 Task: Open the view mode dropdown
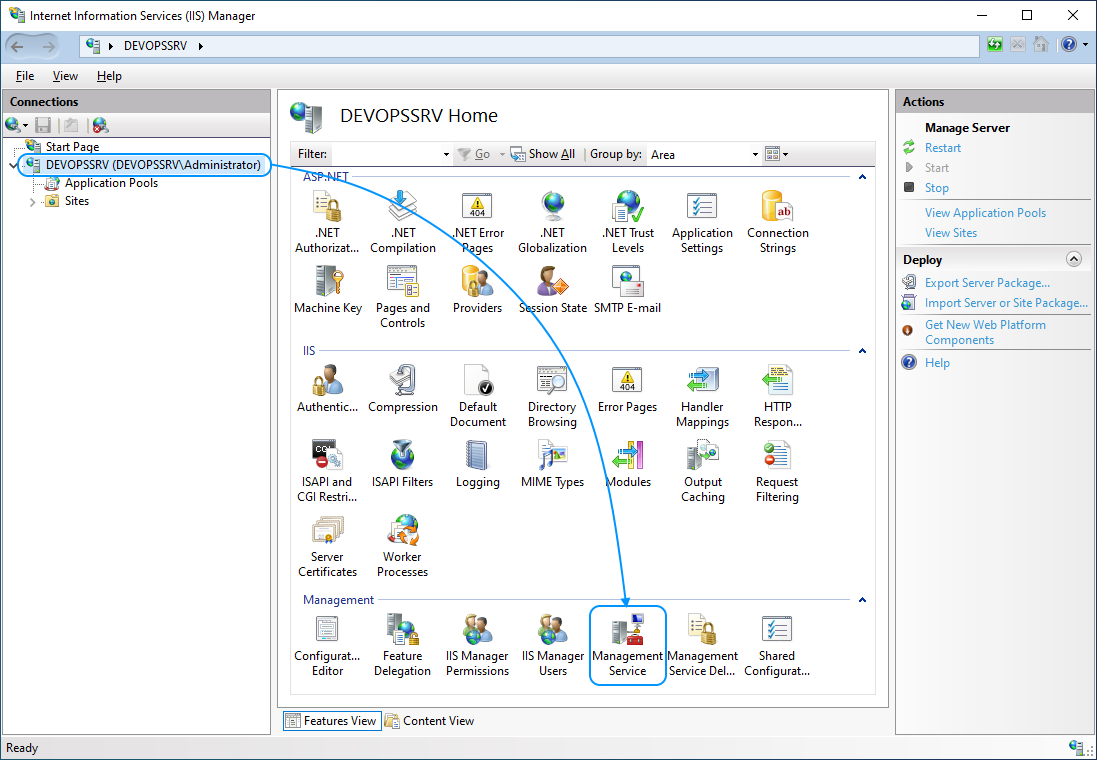[777, 154]
